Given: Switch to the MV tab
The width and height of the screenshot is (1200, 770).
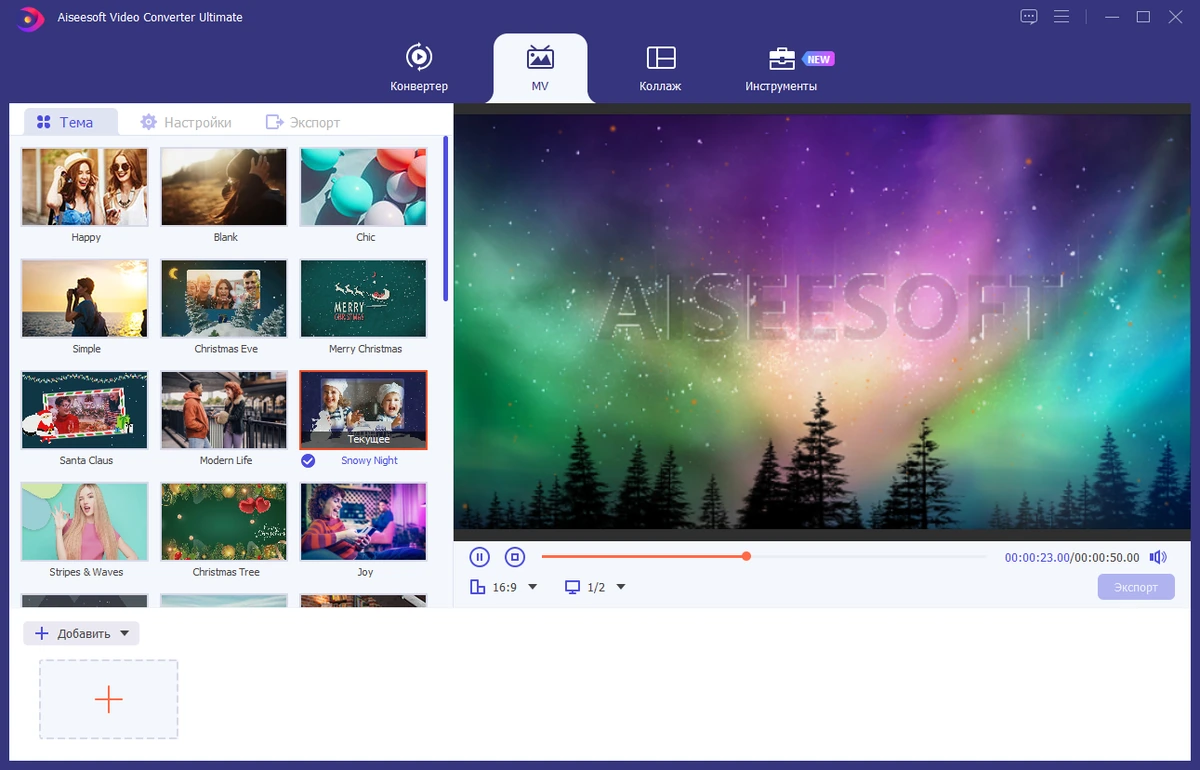Looking at the screenshot, I should pyautogui.click(x=540, y=68).
